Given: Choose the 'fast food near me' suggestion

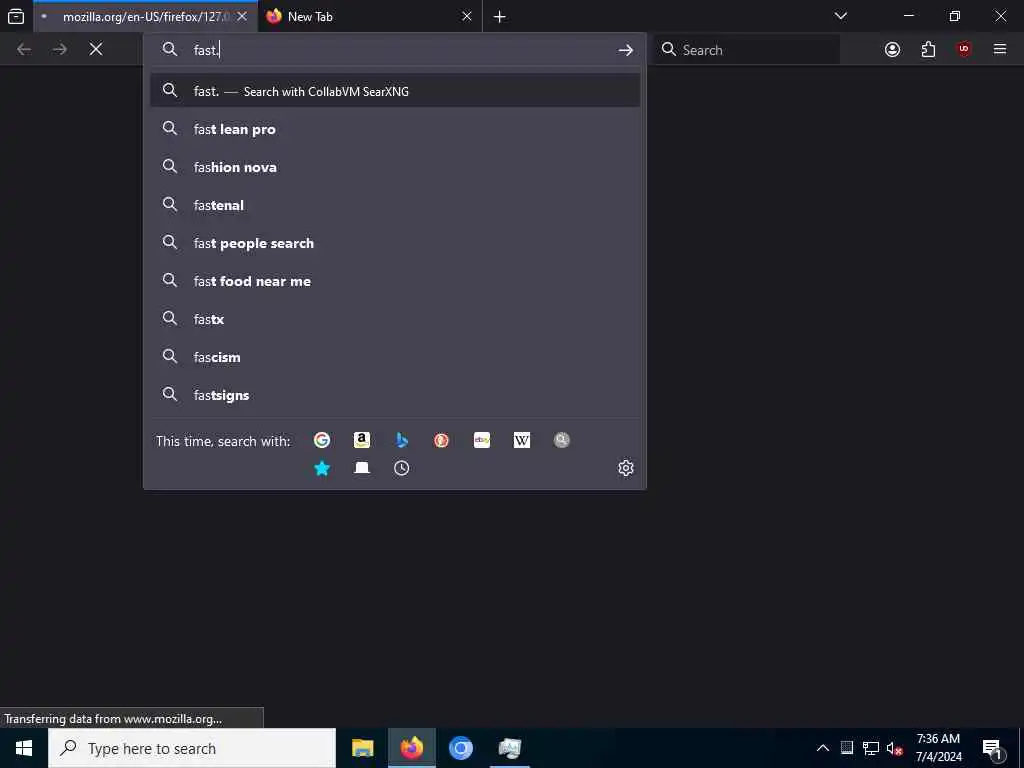Looking at the screenshot, I should point(395,281).
